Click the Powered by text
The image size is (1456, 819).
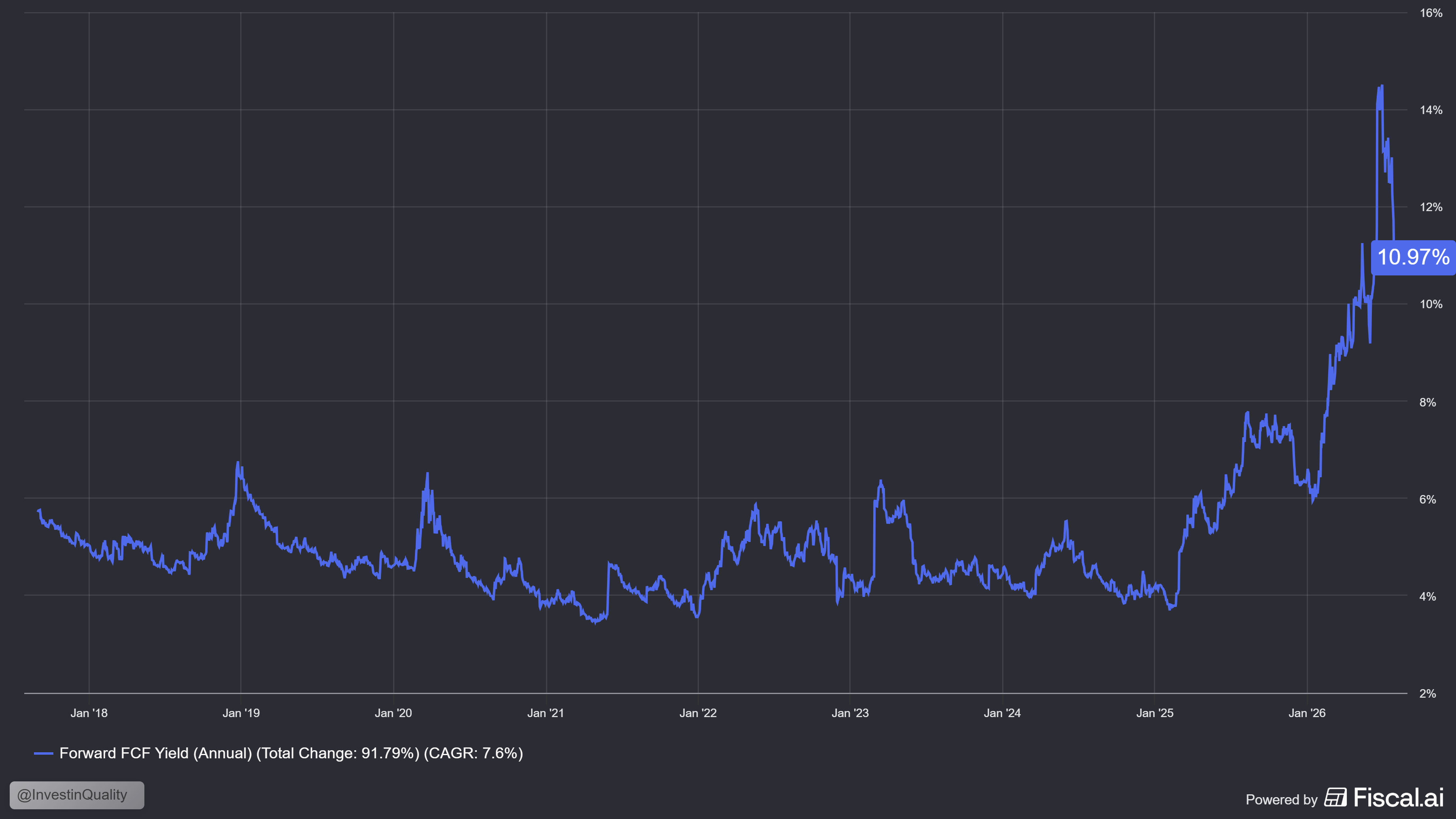(x=1281, y=800)
